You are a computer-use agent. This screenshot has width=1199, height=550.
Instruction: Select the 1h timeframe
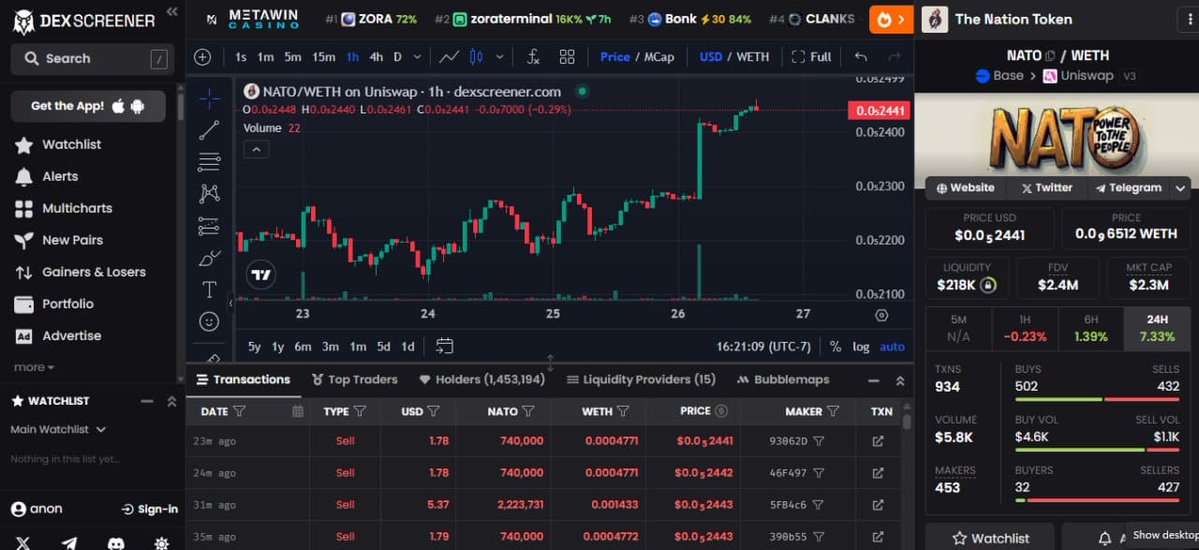353,57
